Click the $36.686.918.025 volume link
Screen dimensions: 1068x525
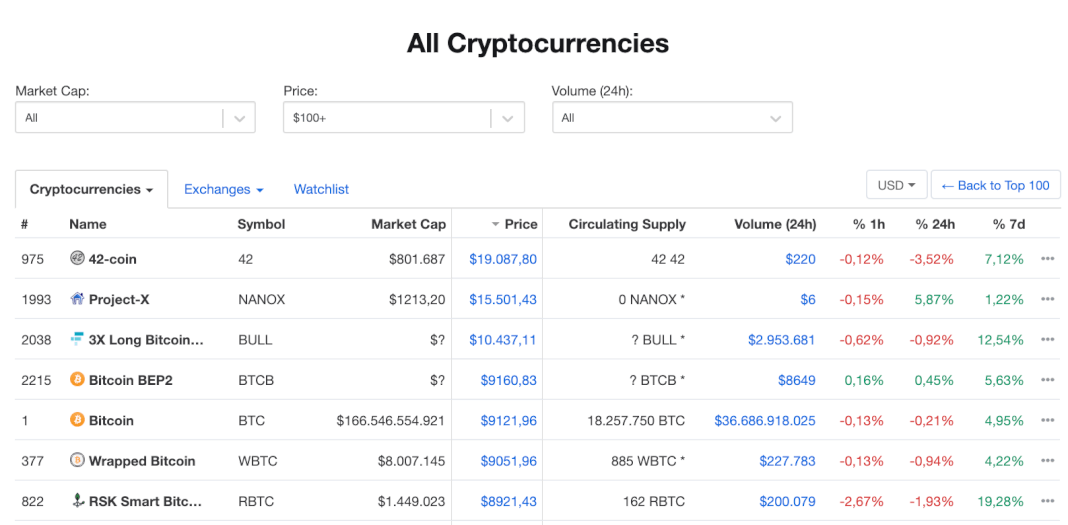765,420
